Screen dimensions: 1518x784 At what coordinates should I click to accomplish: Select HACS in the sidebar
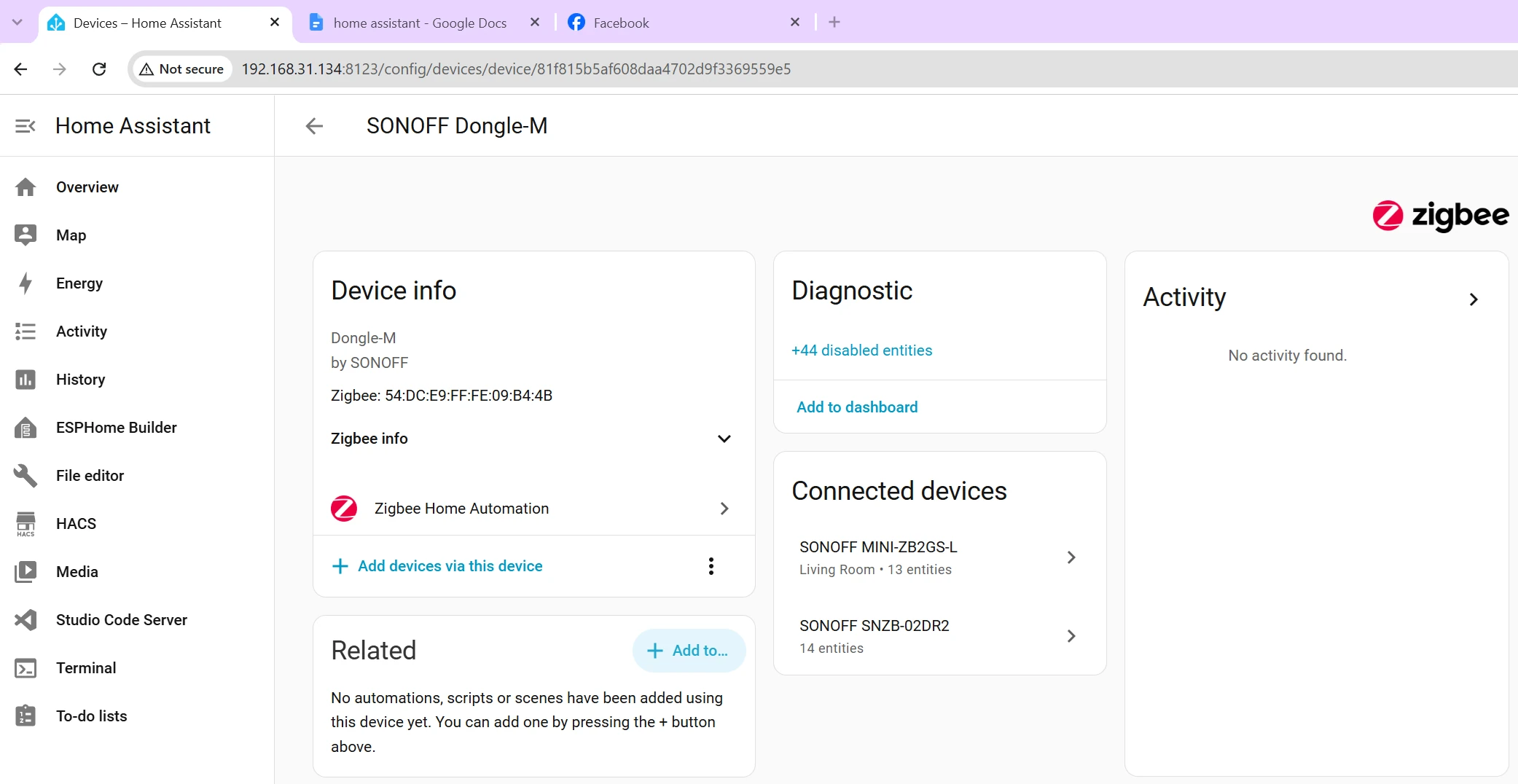pyautogui.click(x=137, y=524)
